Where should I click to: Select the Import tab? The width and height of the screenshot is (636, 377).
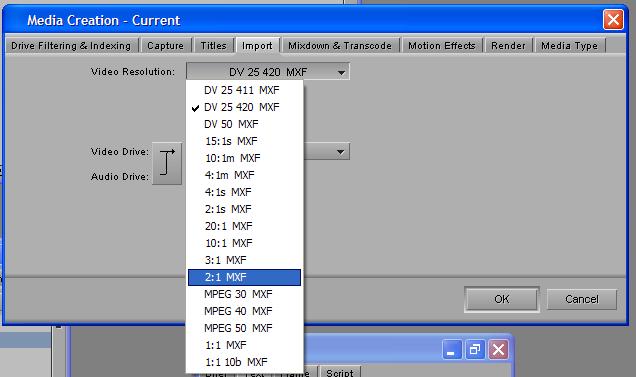tap(257, 45)
